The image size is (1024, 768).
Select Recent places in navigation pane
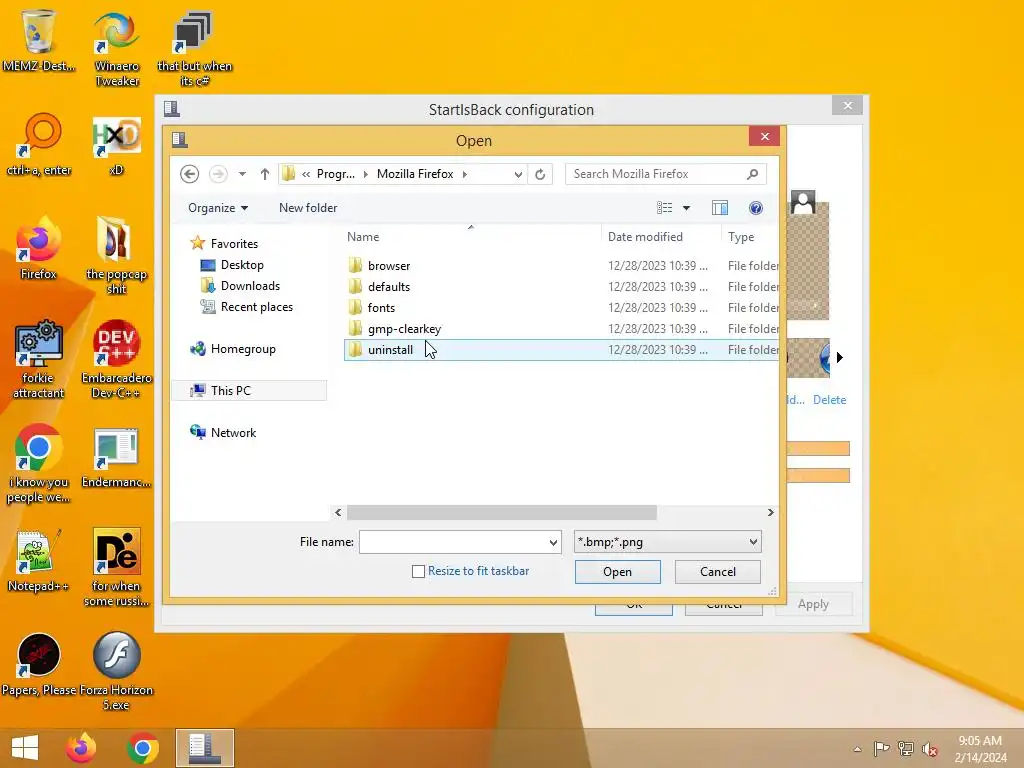(256, 307)
